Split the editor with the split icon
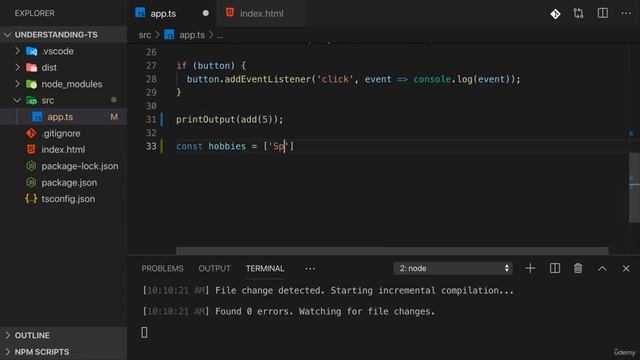The width and height of the screenshot is (640, 360). pos(602,13)
